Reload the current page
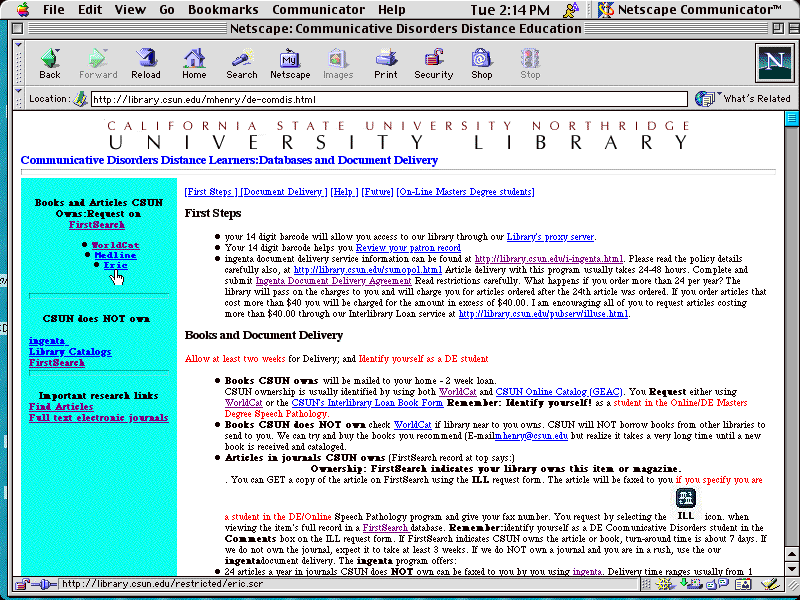 click(x=146, y=63)
